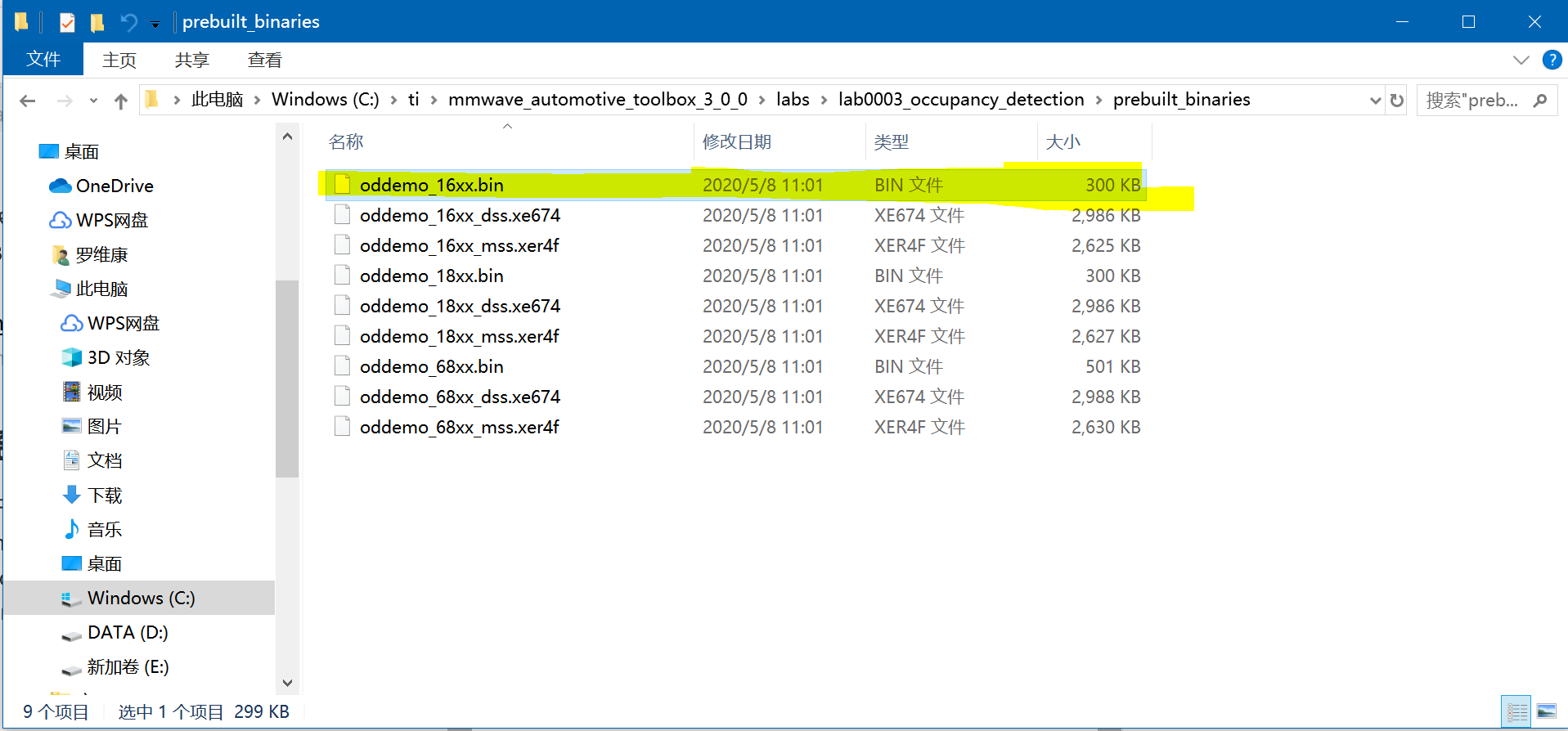1568x731 pixels.
Task: Open the recent locations dropdown
Action: coord(93,101)
